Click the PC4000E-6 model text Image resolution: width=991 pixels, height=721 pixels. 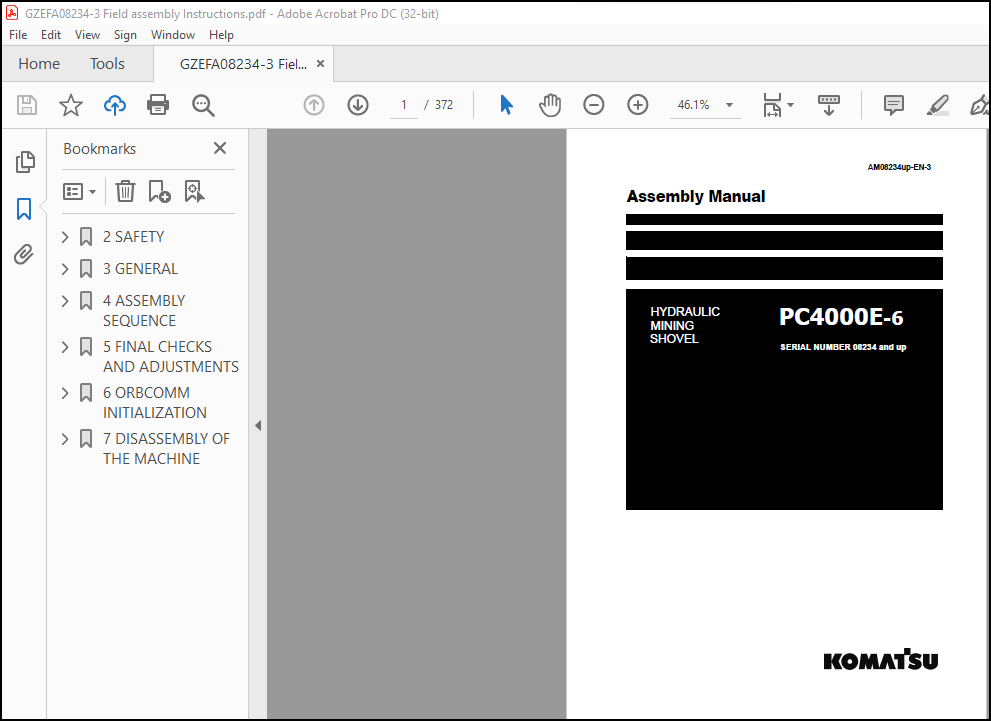pyautogui.click(x=841, y=317)
